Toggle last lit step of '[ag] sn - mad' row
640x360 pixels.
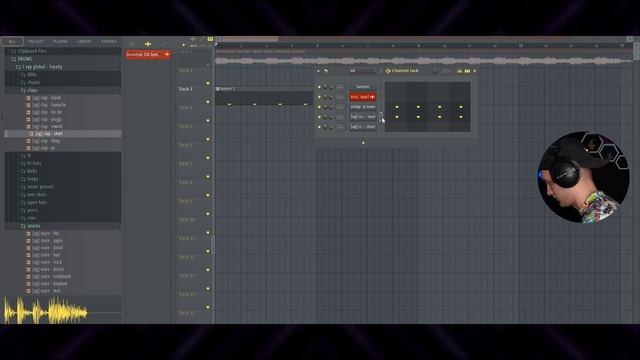point(461,117)
